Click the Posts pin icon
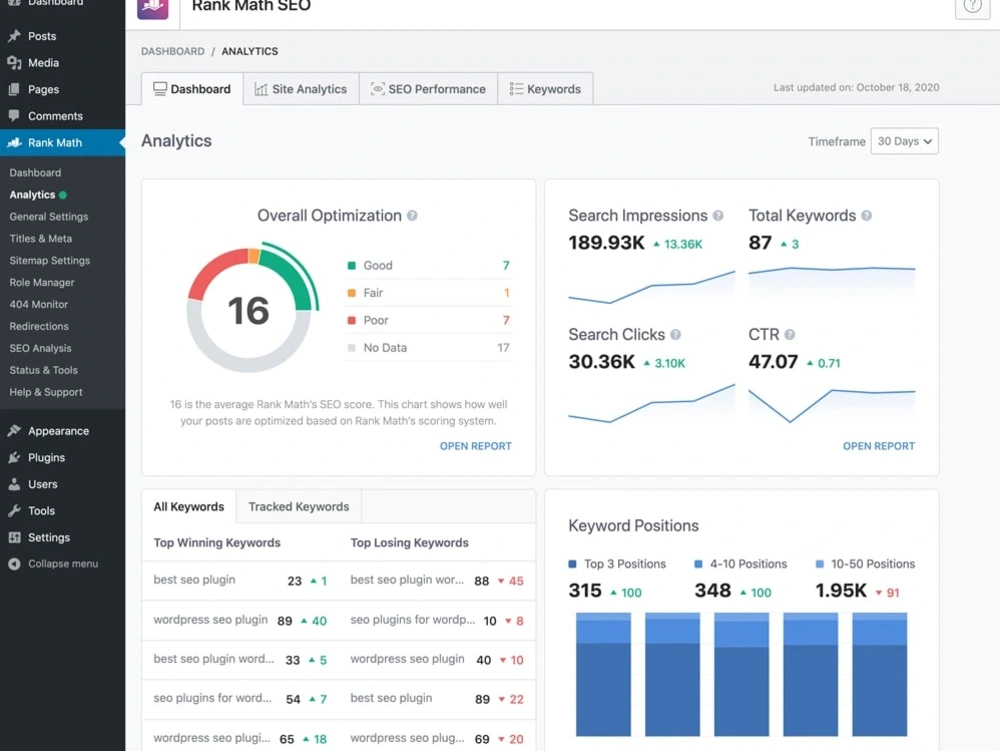The image size is (1000, 751). 14,36
